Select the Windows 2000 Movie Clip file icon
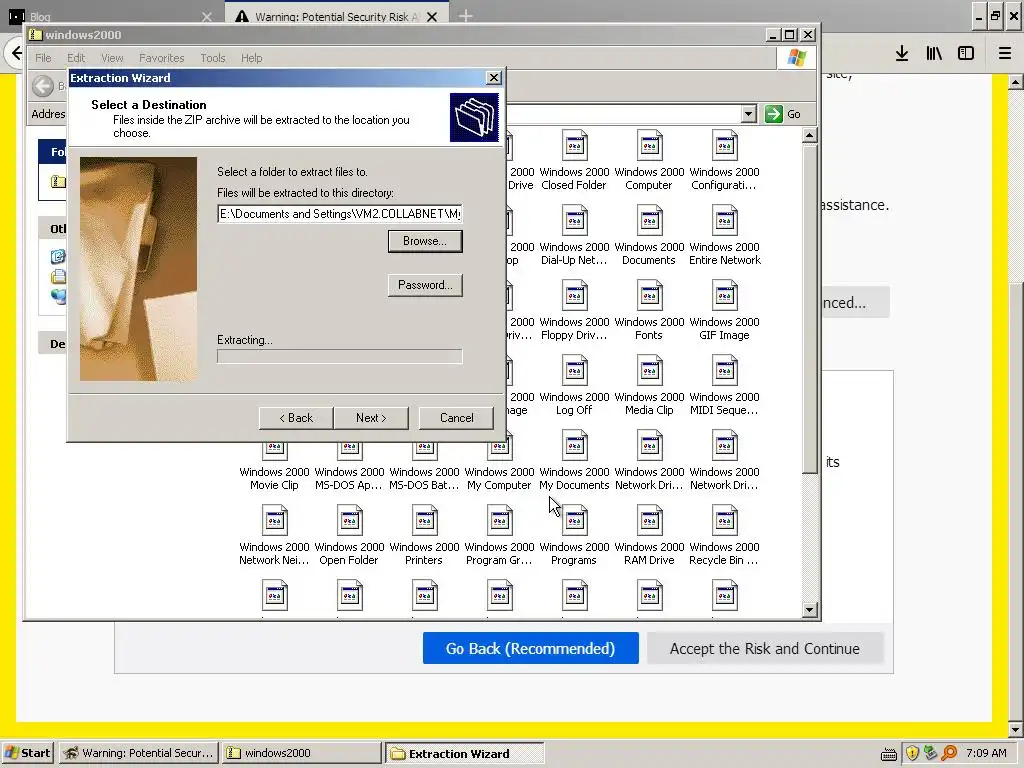 (274, 452)
